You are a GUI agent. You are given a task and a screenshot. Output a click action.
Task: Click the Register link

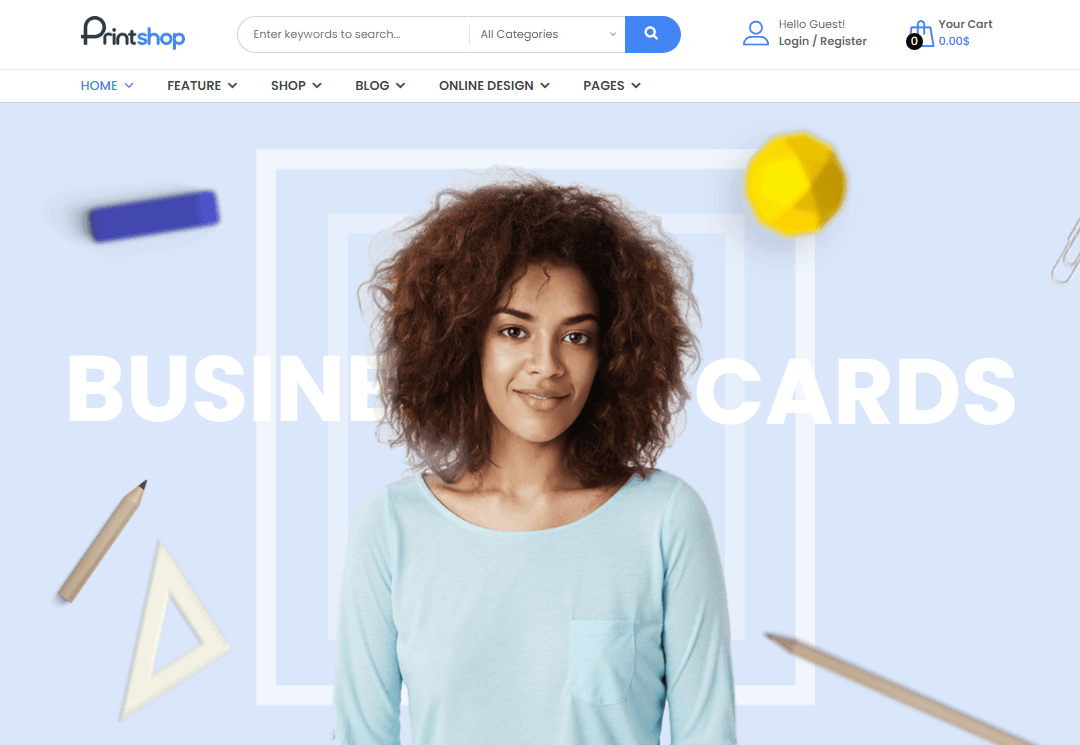(843, 41)
